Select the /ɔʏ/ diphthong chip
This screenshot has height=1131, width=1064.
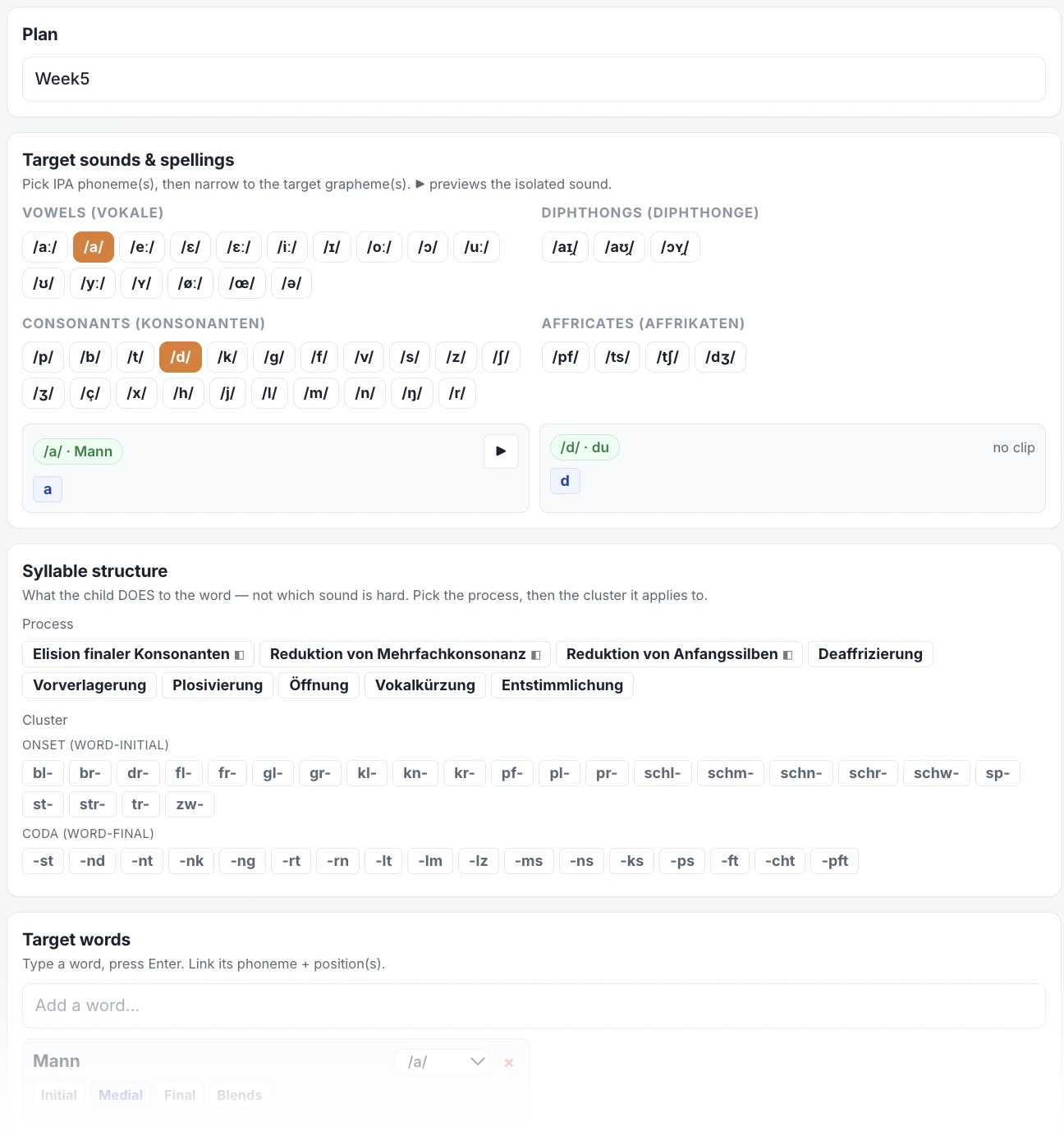click(x=675, y=247)
